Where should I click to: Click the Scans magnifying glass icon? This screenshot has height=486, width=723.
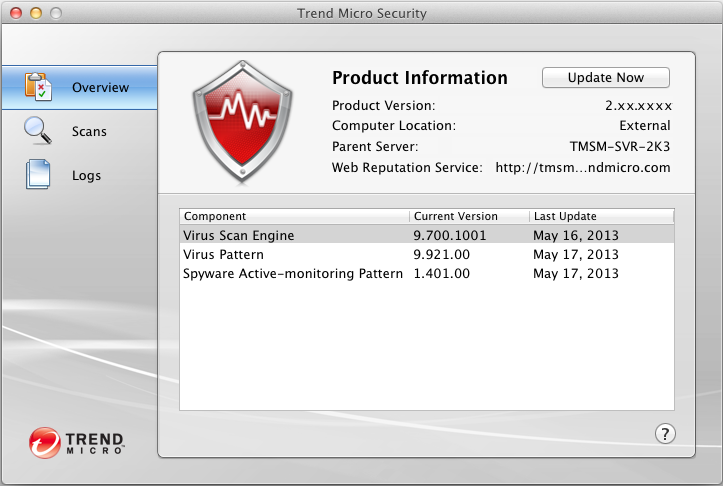coord(38,131)
